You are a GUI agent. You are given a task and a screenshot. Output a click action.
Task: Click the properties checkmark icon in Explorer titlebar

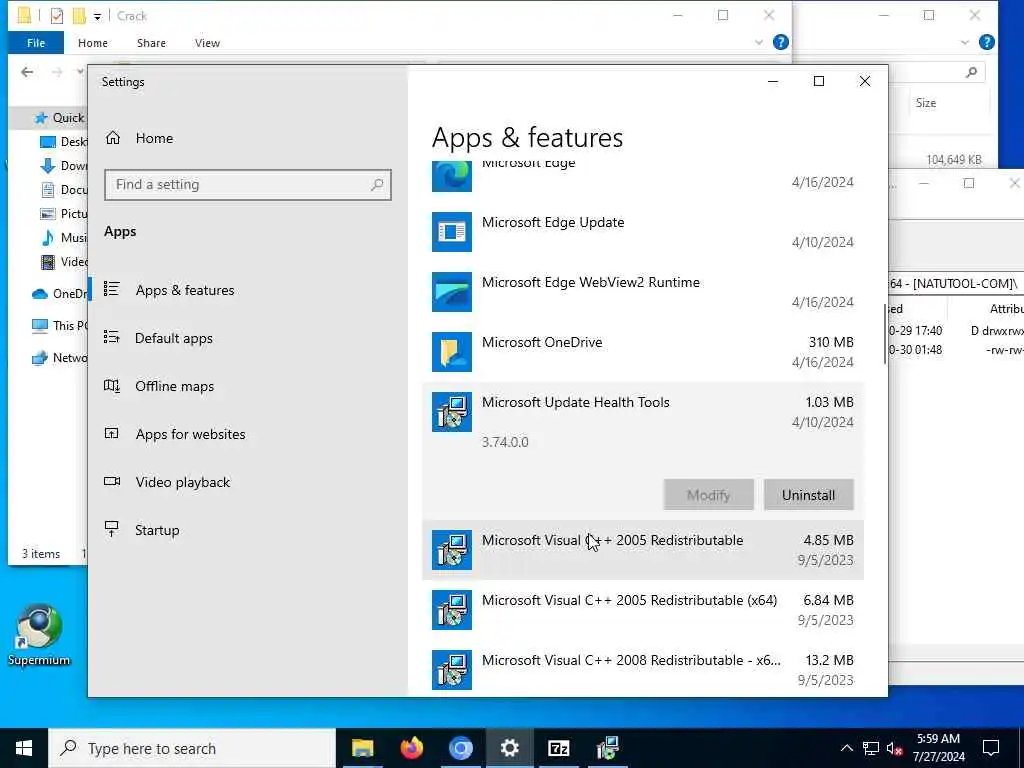coord(57,16)
